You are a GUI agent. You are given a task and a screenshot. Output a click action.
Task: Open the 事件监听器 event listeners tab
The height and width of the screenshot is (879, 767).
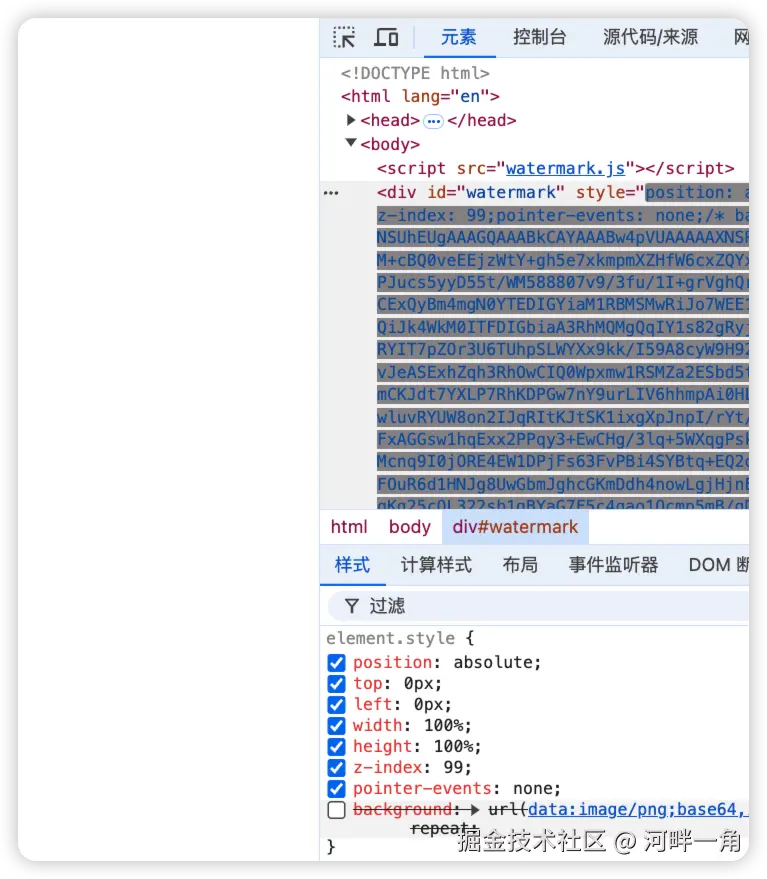[613, 565]
